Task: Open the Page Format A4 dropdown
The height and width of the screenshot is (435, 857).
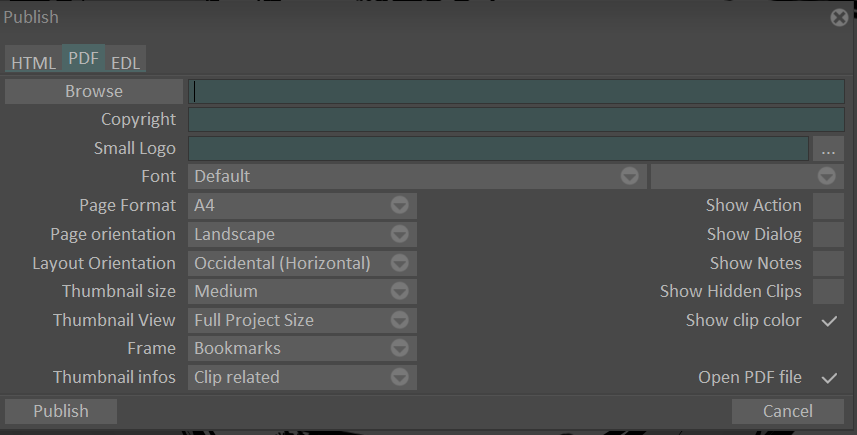Action: [302, 205]
